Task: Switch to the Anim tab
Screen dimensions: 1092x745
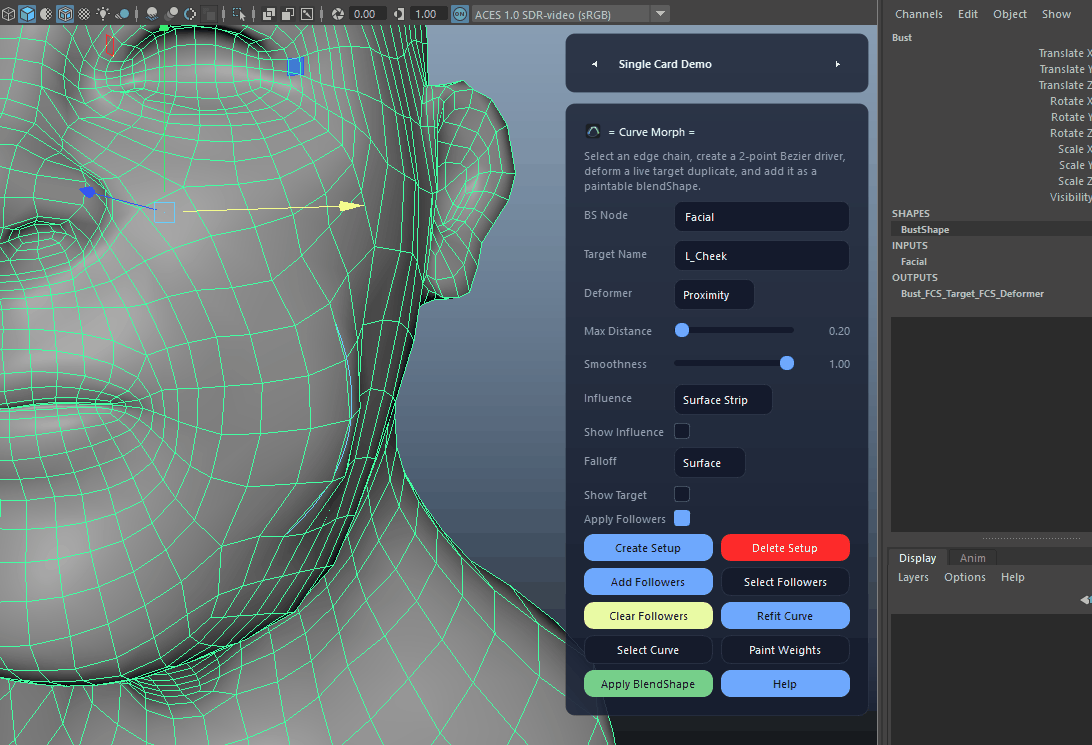Action: point(973,558)
